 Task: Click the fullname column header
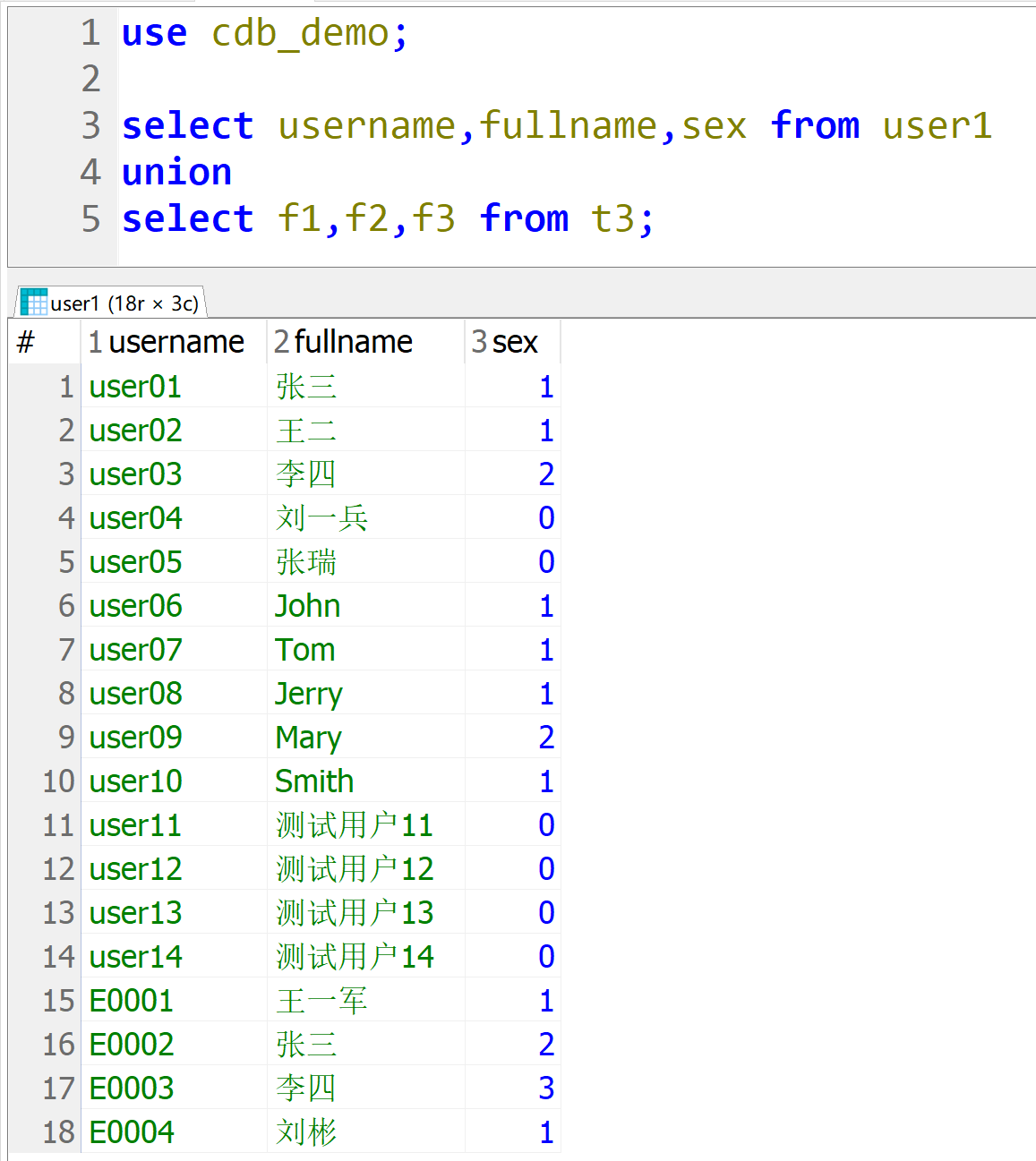[x=353, y=342]
